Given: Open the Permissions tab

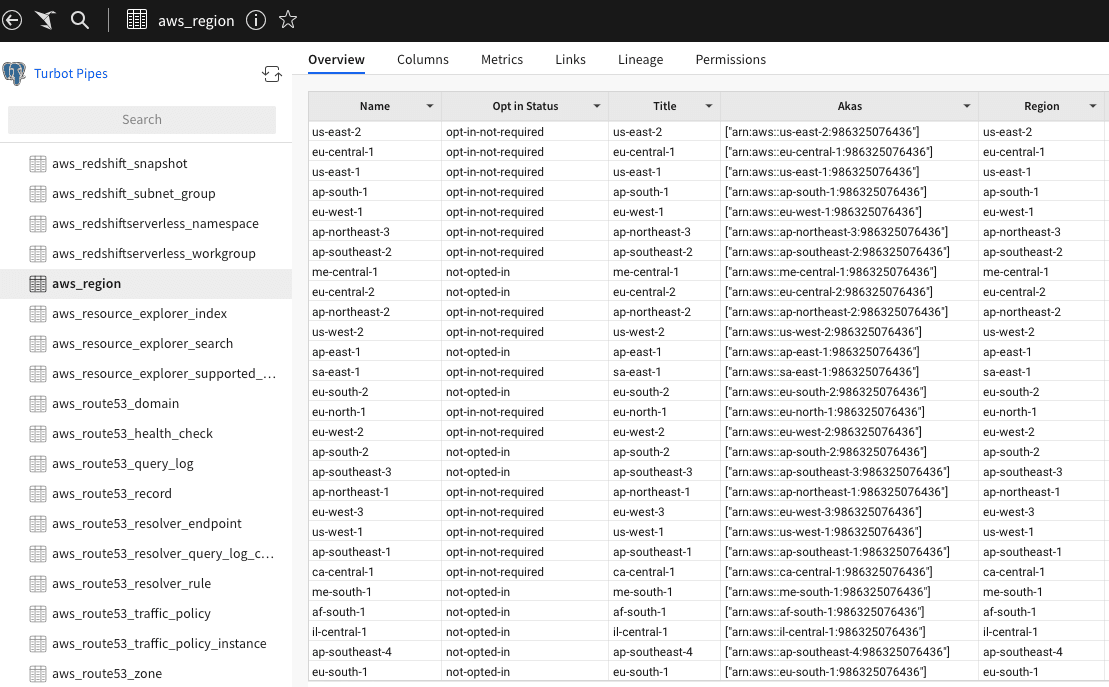Looking at the screenshot, I should coord(731,59).
